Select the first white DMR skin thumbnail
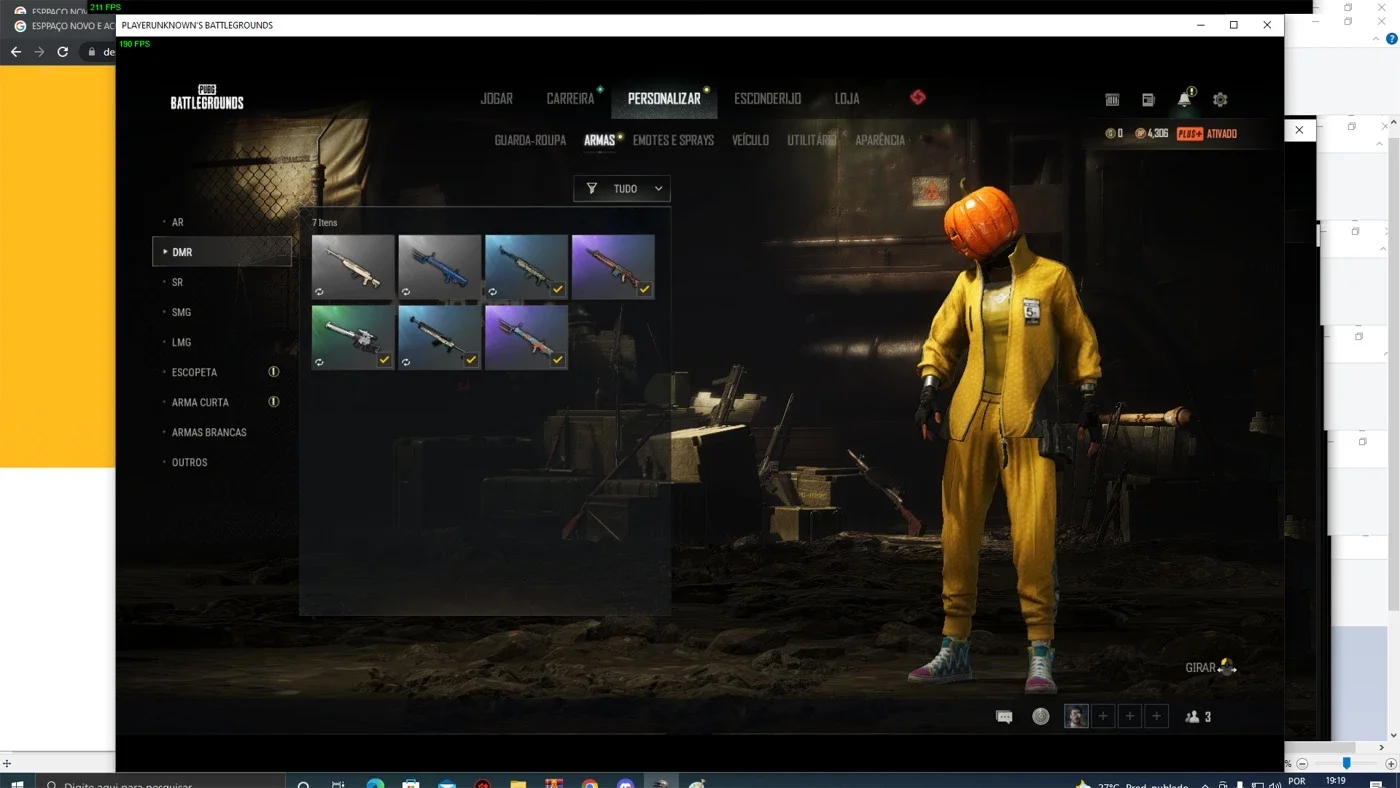Viewport: 1400px width, 788px height. pos(353,267)
